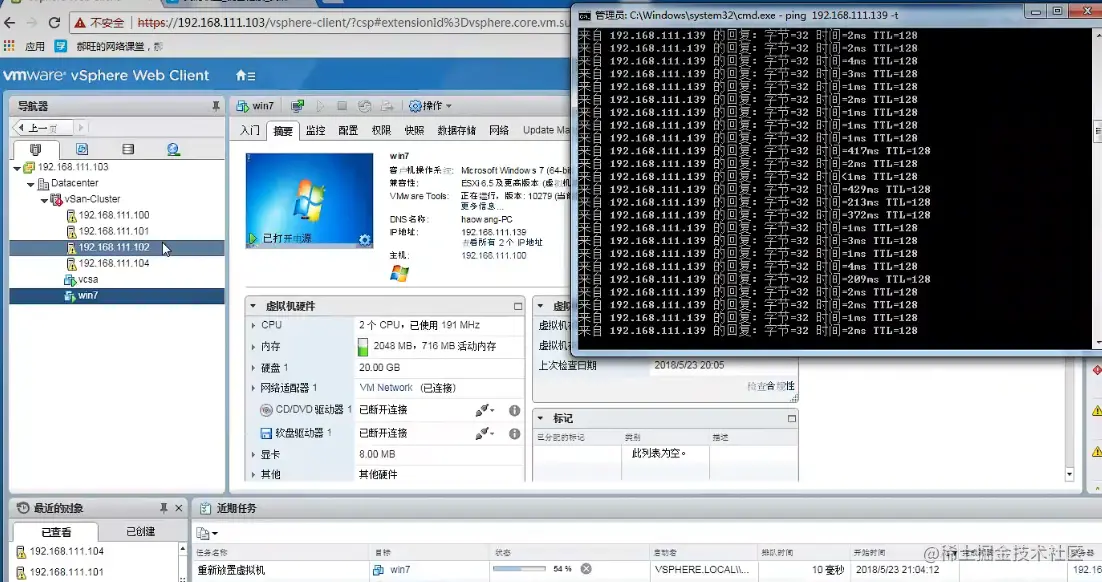The image size is (1102, 582).
Task: Open the recent tasks filter dropdown
Action: point(207,534)
